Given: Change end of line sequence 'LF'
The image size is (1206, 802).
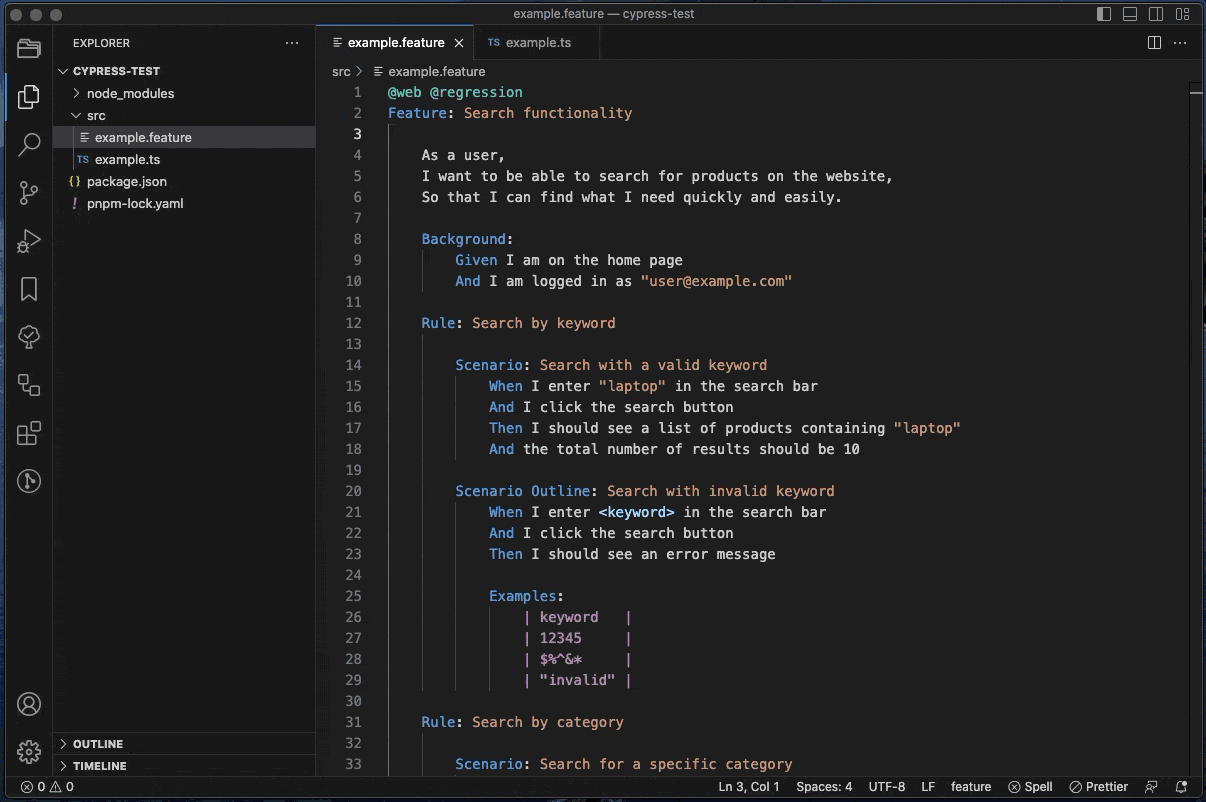Looking at the screenshot, I should point(928,787).
